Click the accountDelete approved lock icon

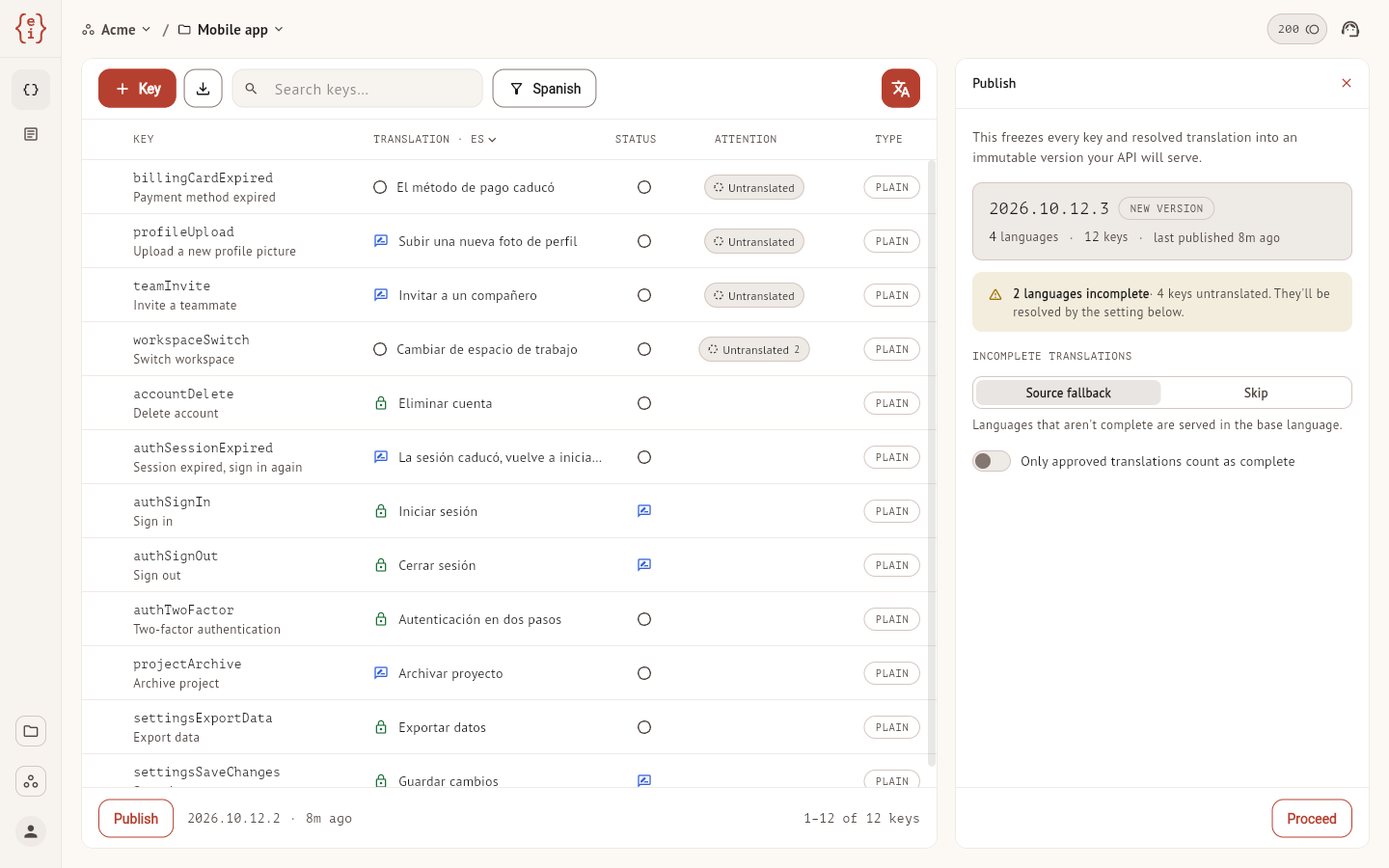381,403
